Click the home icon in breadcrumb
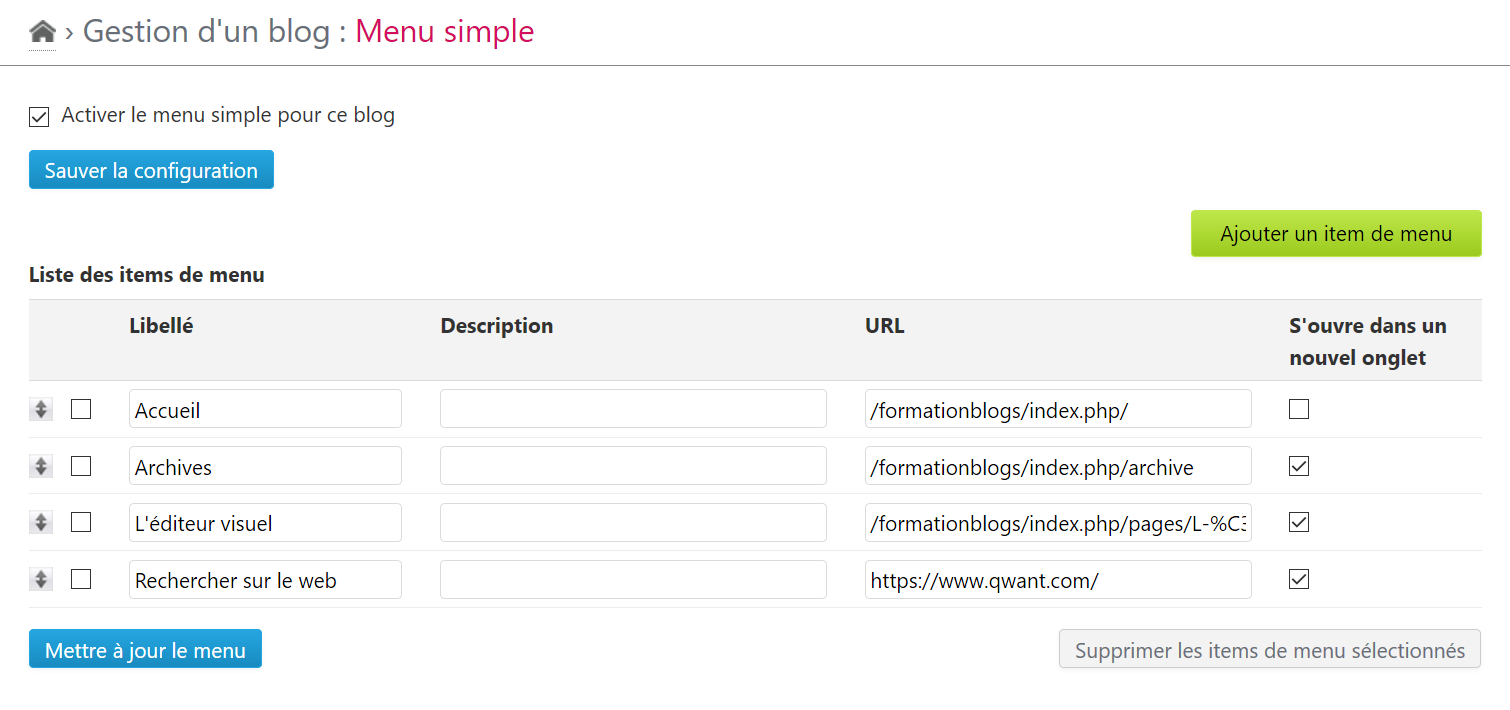 [x=42, y=32]
